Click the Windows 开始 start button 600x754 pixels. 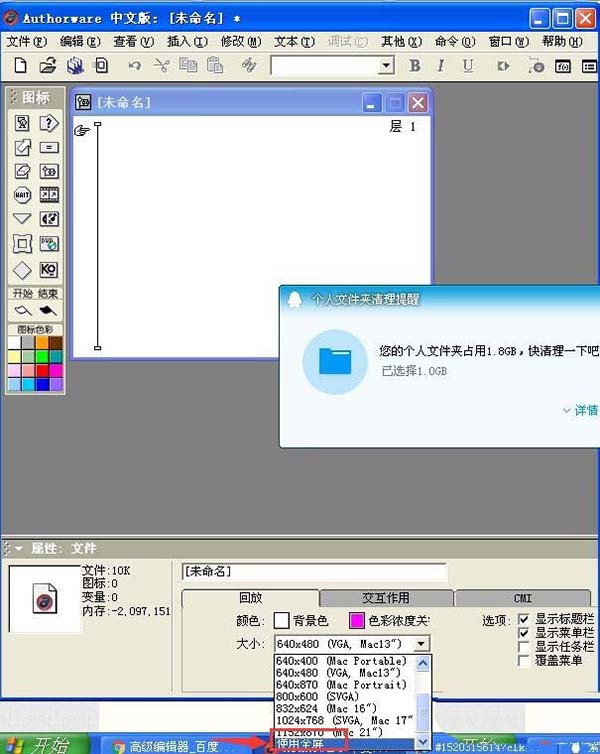43,744
